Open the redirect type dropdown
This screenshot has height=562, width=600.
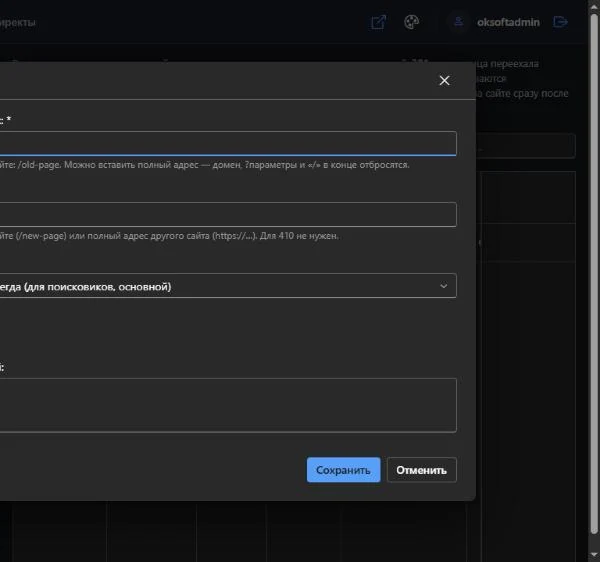(x=228, y=285)
